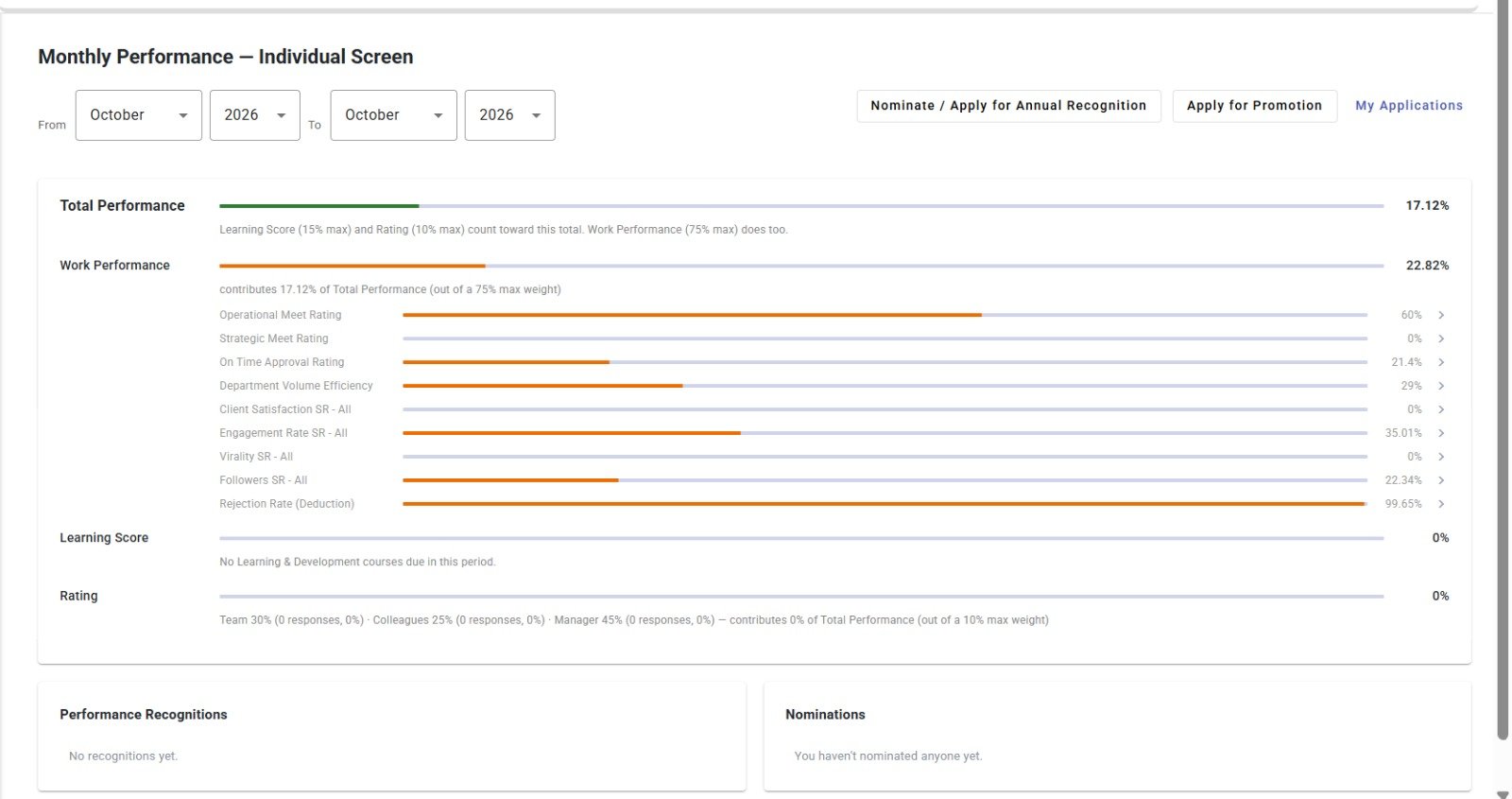Open the To year dropdown showing 2026
This screenshot has height=799, width=1512.
point(509,115)
